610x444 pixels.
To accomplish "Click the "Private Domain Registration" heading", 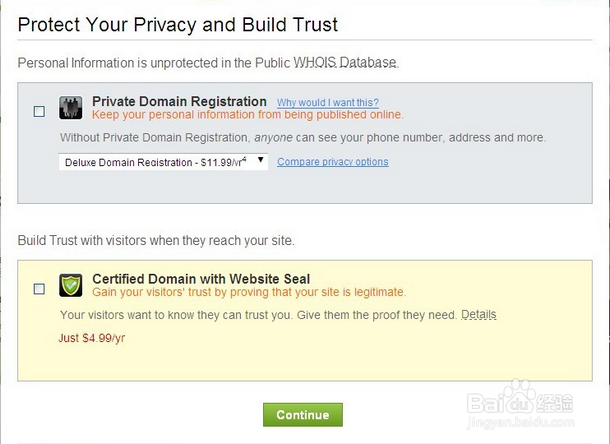I will coord(179,101).
